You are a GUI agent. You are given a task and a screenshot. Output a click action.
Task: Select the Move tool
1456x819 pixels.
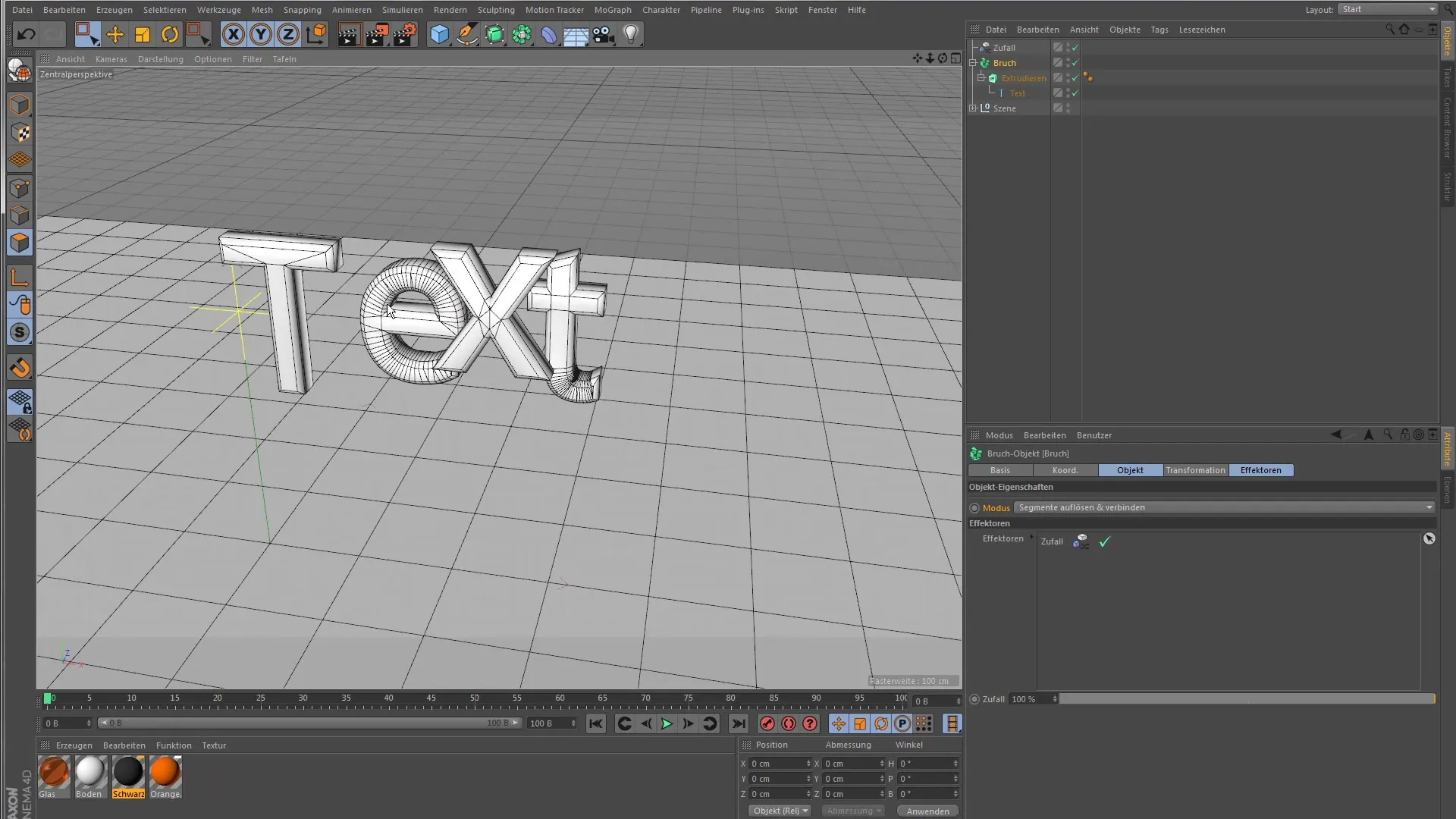pos(115,34)
